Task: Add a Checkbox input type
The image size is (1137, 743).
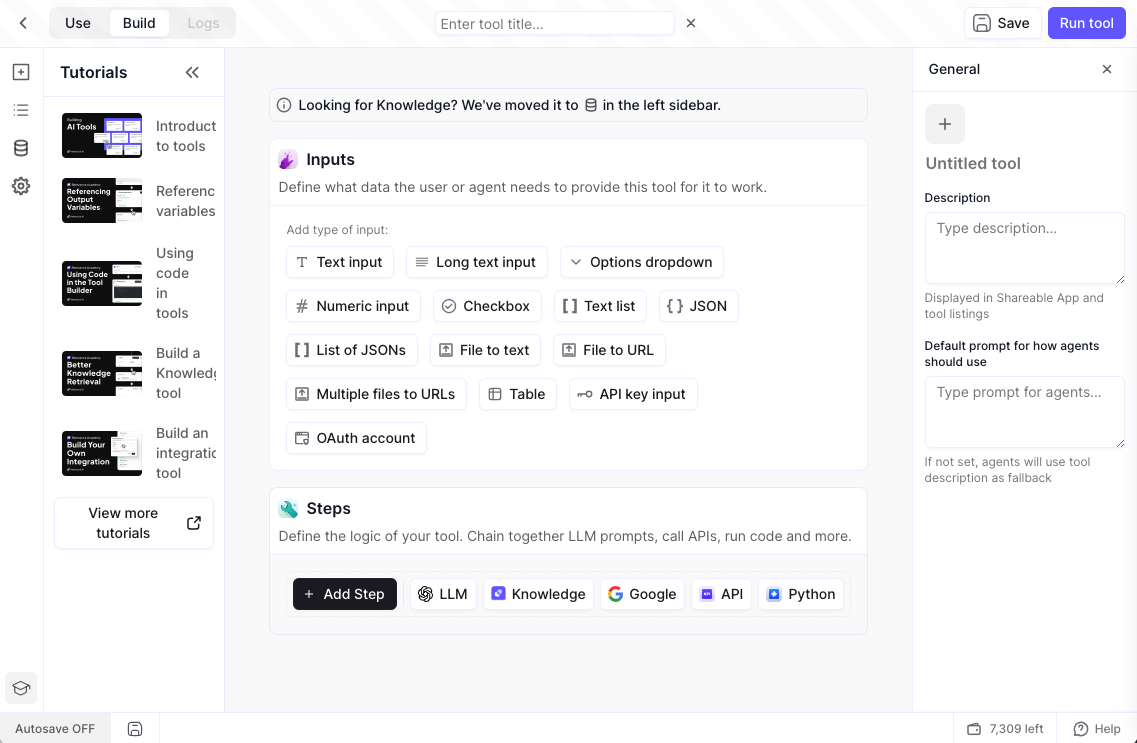Action: click(x=487, y=306)
